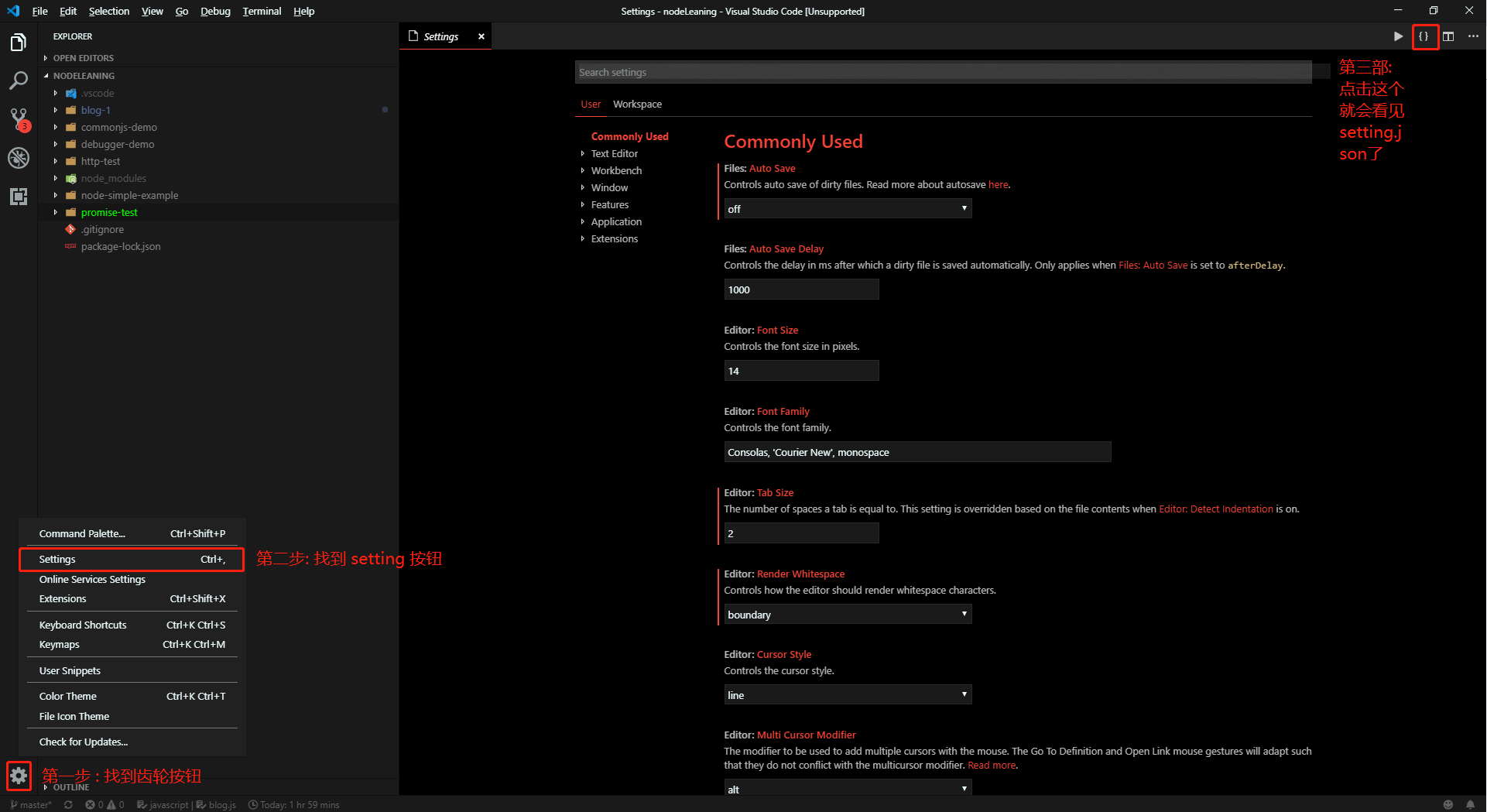Click the errors count status icon

pyautogui.click(x=94, y=805)
